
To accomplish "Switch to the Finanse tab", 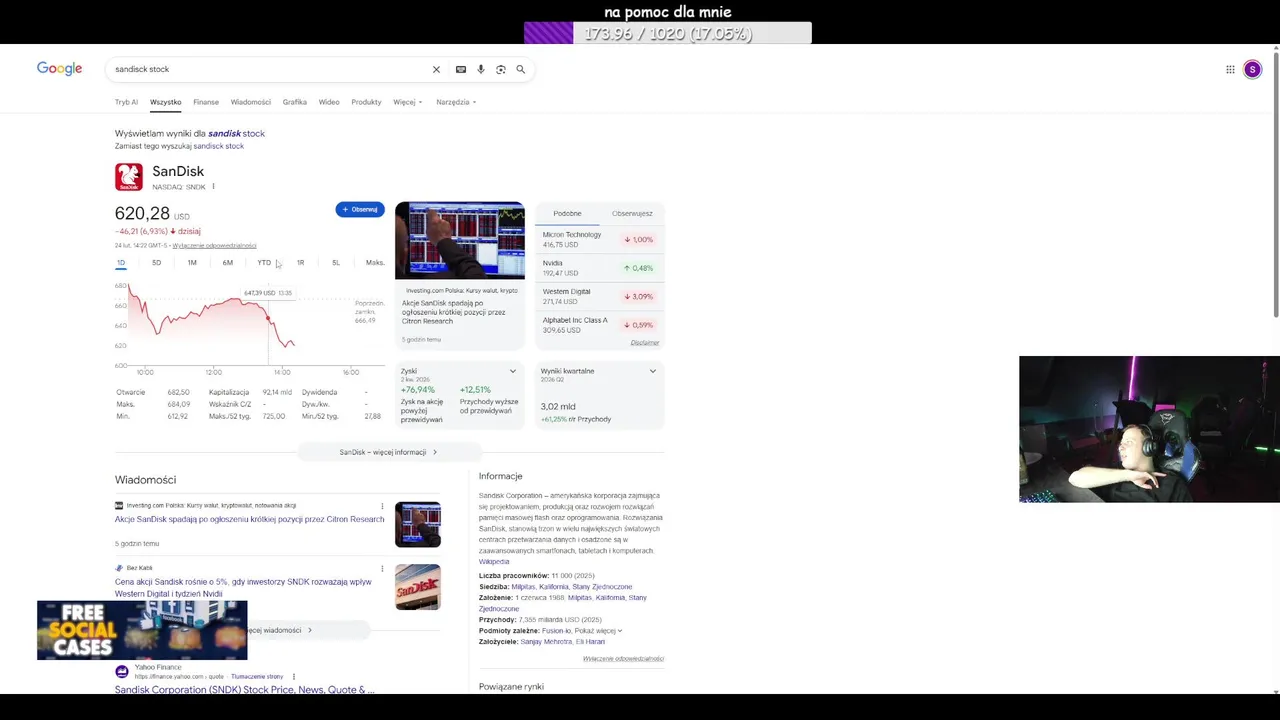I will [x=206, y=102].
